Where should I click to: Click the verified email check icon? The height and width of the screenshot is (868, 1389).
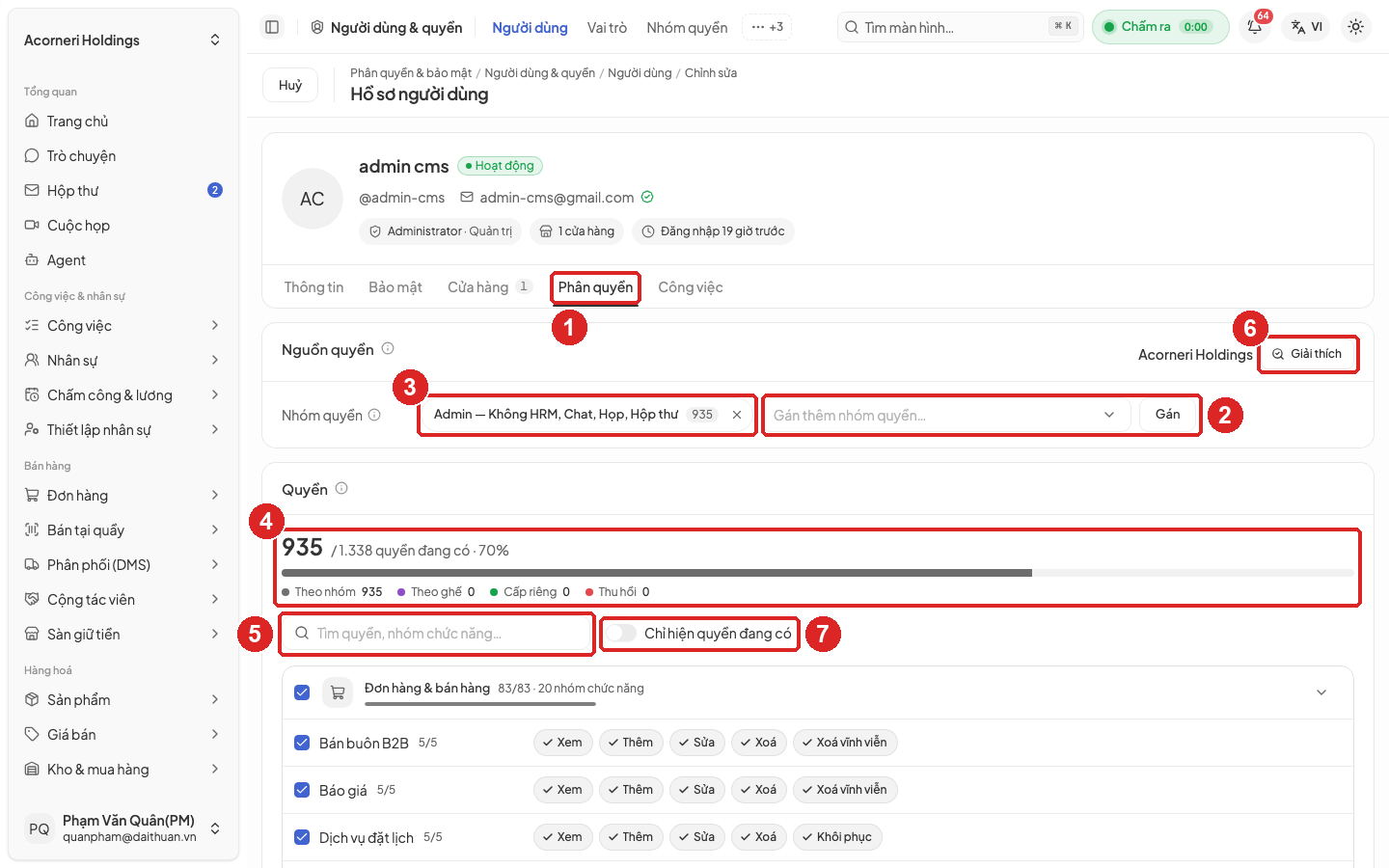point(647,198)
